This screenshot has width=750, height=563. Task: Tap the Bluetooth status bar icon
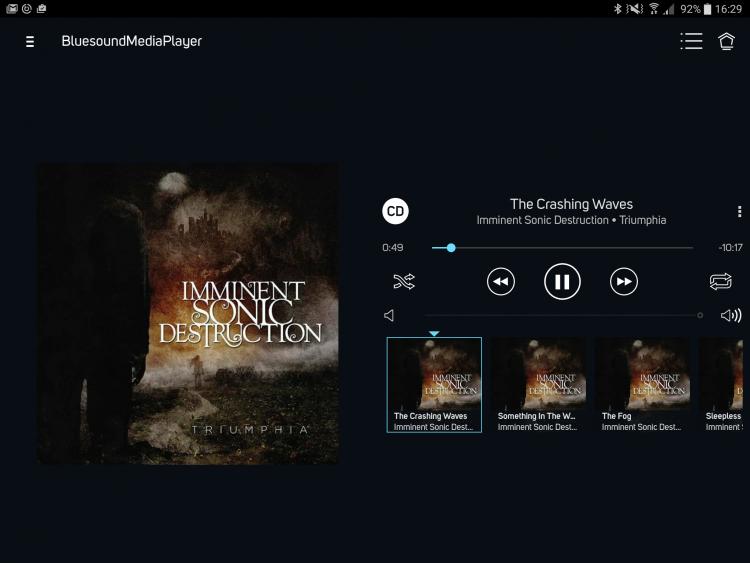(617, 9)
